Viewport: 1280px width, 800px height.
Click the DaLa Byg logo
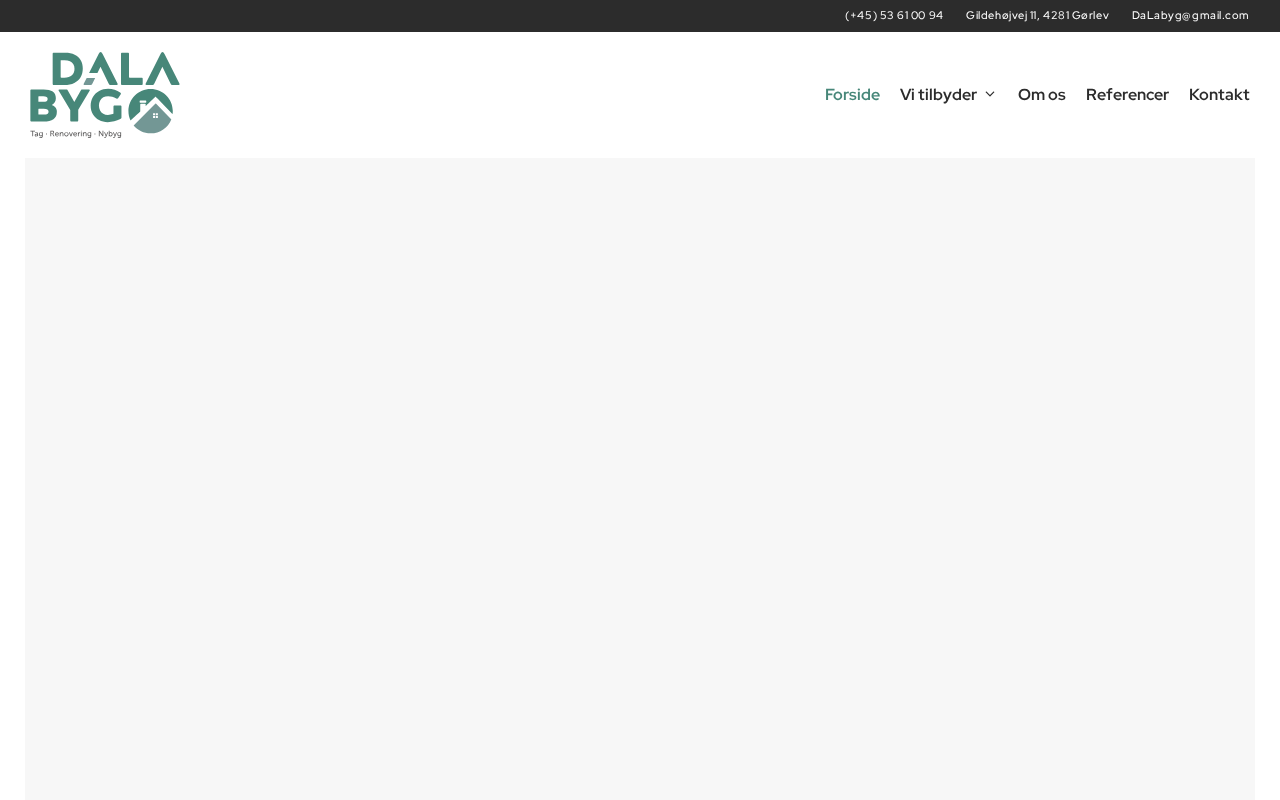point(105,95)
